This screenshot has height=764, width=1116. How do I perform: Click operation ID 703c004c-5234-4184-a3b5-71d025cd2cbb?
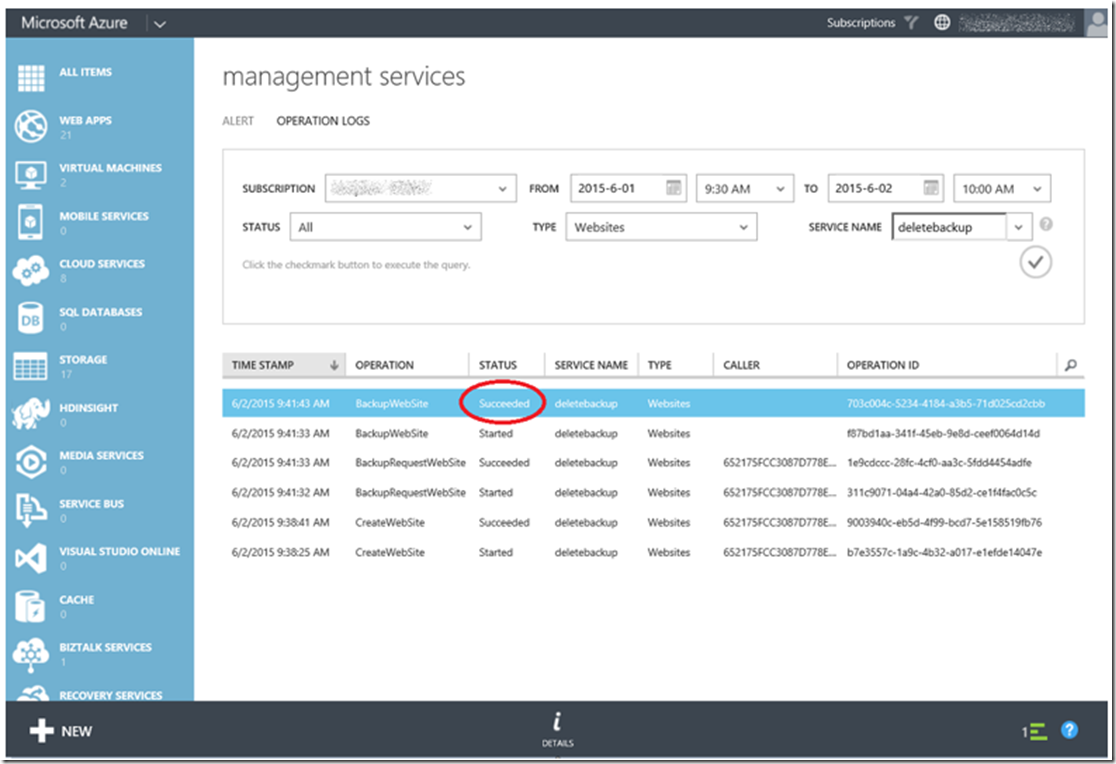coord(946,404)
